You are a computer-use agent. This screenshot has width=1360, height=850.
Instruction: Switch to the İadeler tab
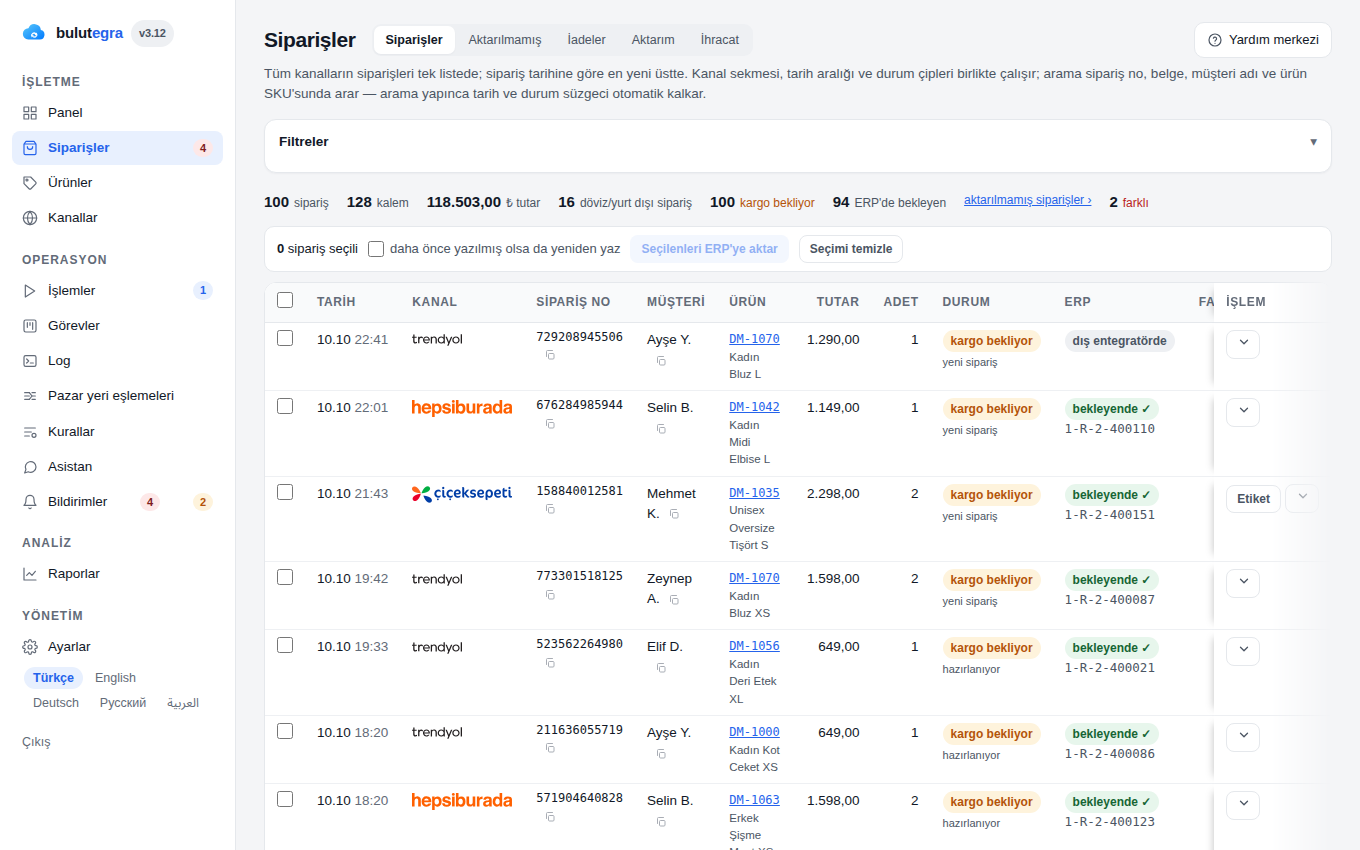point(586,40)
